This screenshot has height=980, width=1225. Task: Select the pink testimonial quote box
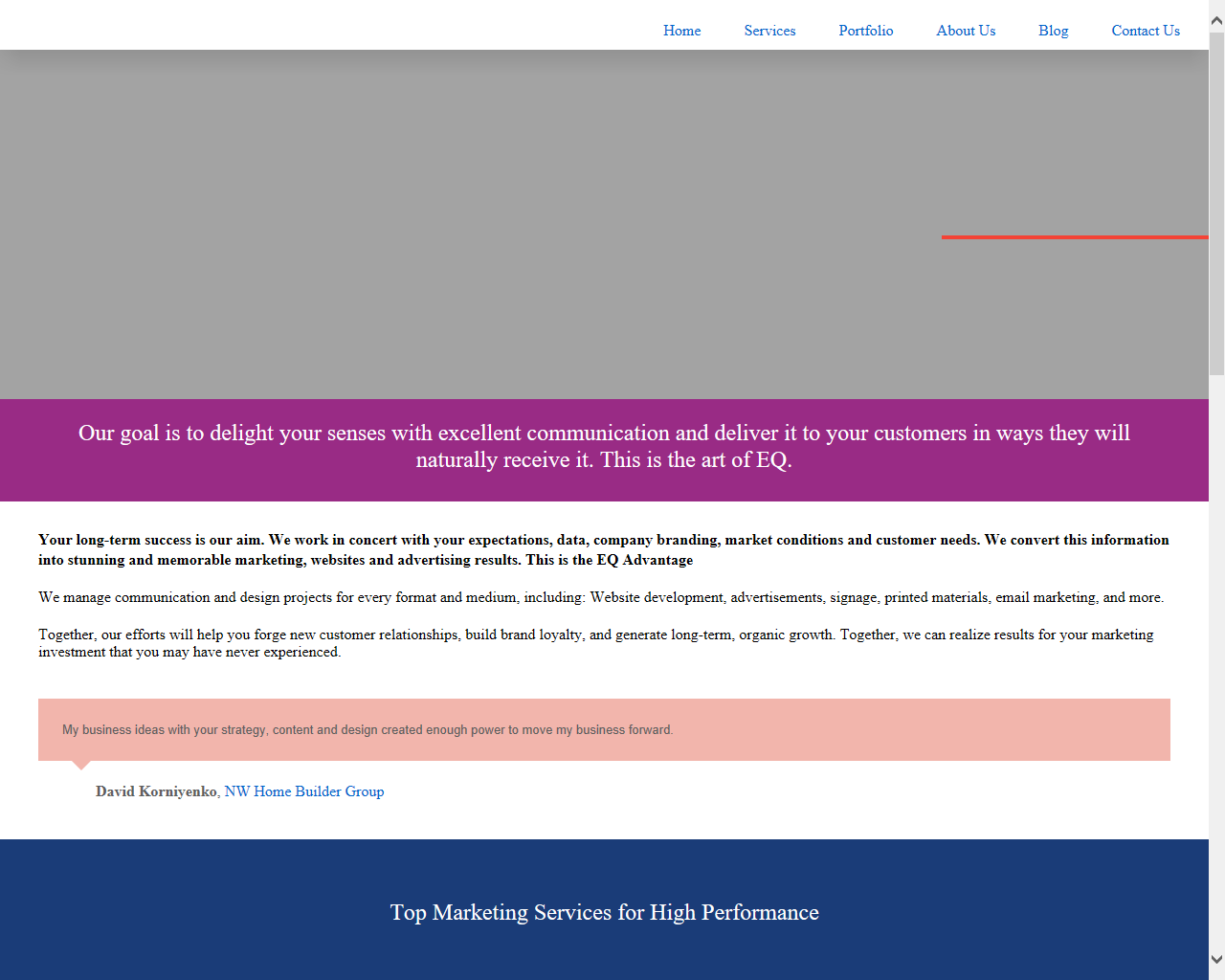pyautogui.click(x=604, y=729)
